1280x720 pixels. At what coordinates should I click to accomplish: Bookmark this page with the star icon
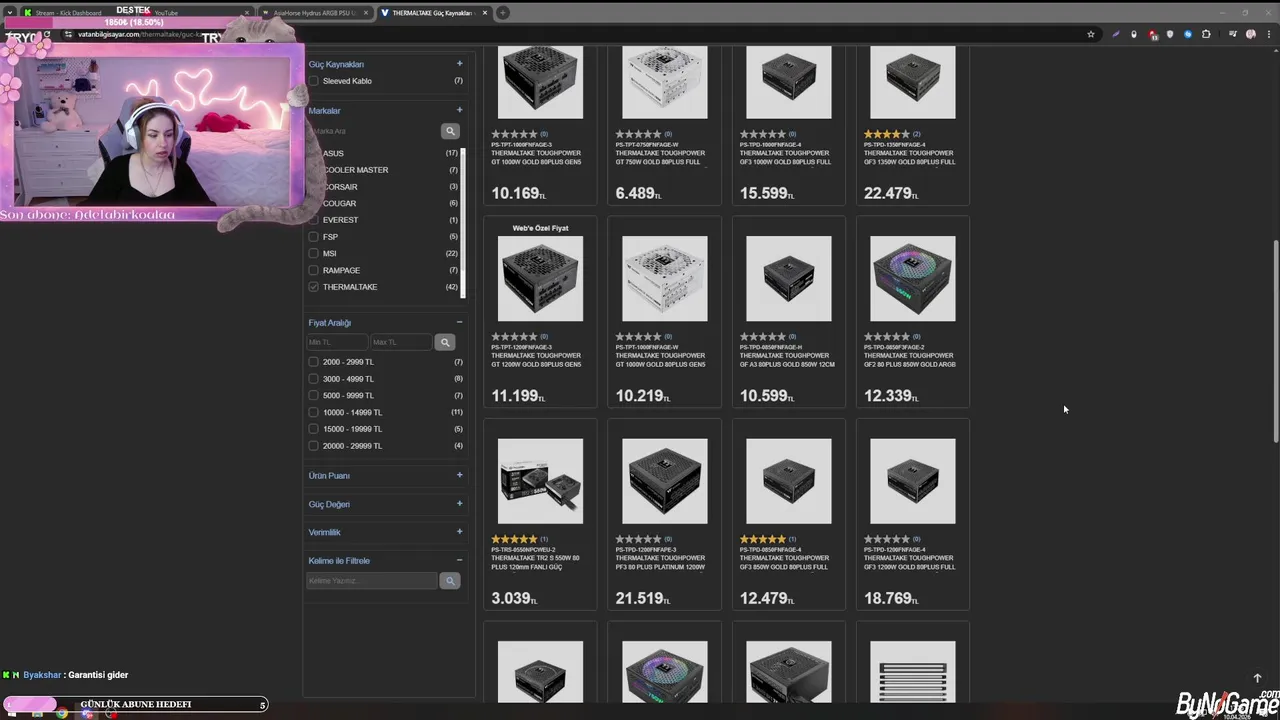1091,34
